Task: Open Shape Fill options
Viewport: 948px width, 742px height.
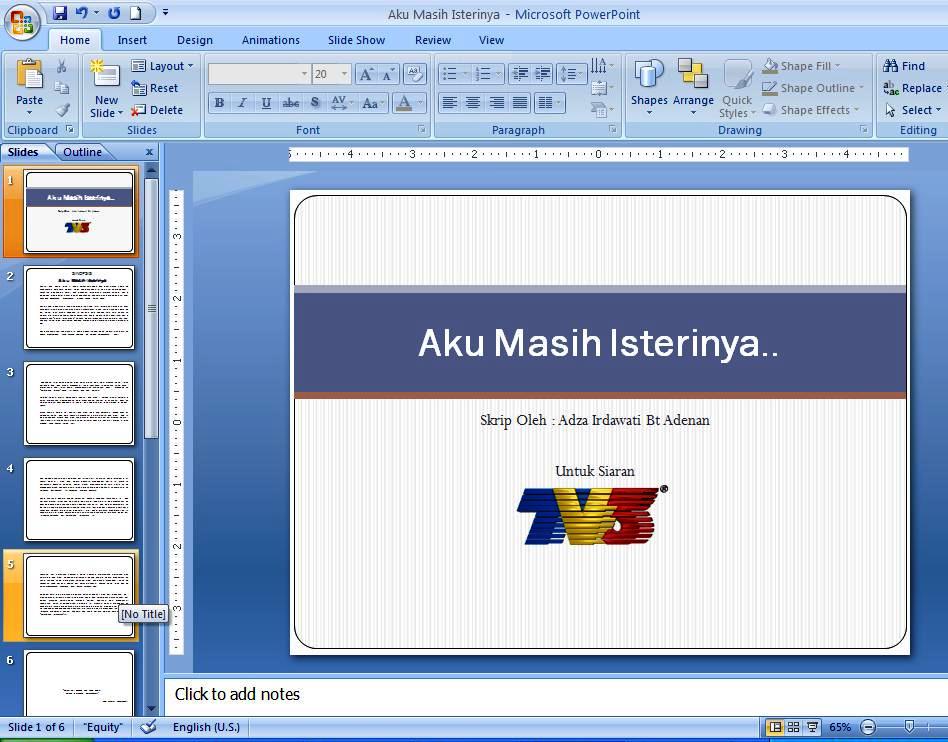Action: click(802, 66)
